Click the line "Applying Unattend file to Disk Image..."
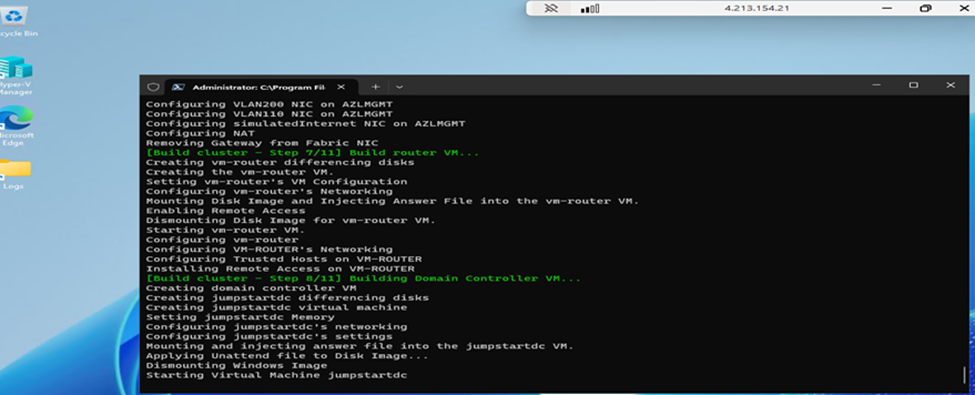Viewport: 975px width, 395px height. (287, 356)
